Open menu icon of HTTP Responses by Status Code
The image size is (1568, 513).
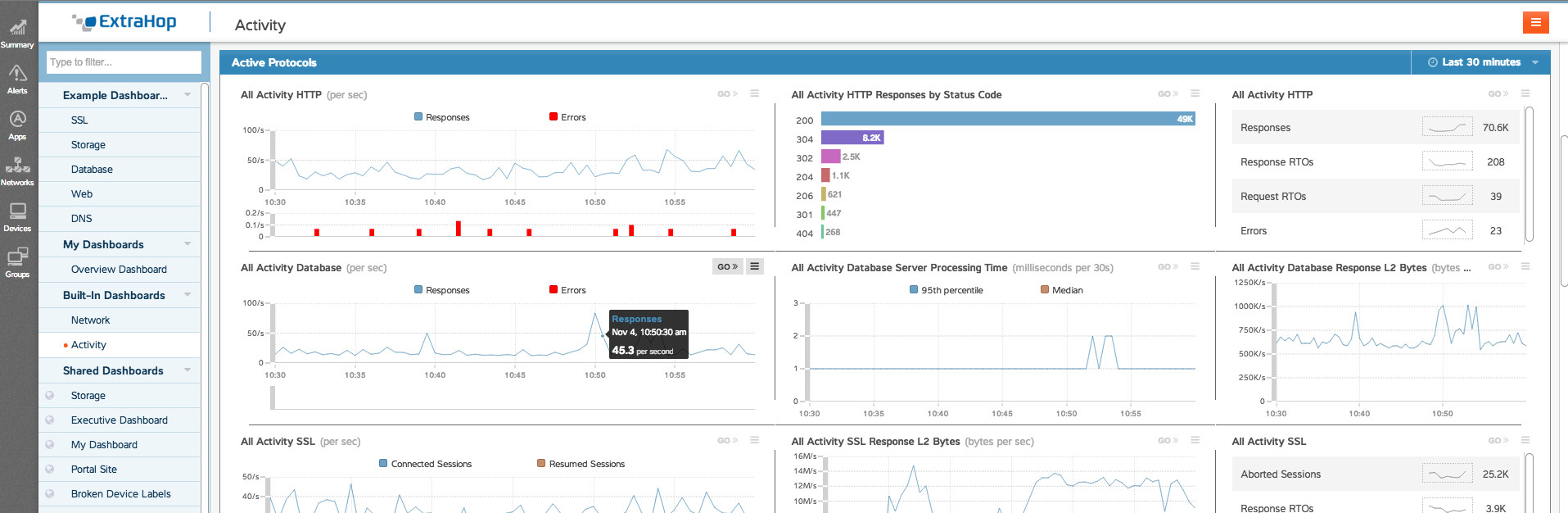click(x=1195, y=93)
